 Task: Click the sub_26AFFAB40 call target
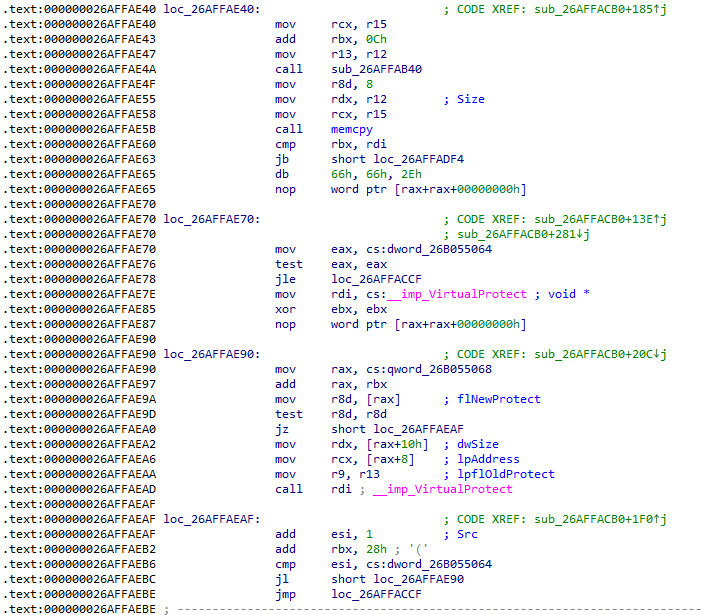pos(371,69)
